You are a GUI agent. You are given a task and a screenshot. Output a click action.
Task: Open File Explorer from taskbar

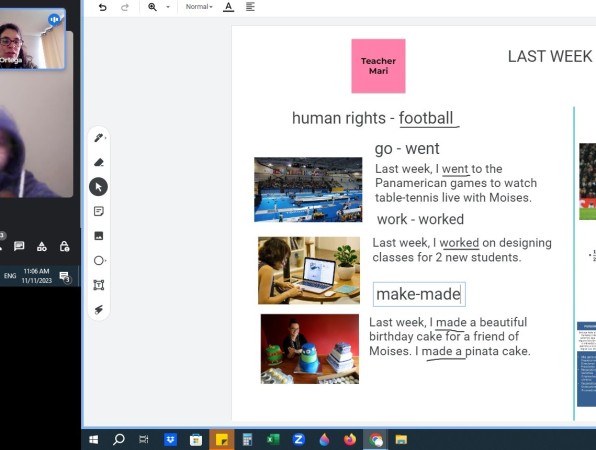(401, 440)
